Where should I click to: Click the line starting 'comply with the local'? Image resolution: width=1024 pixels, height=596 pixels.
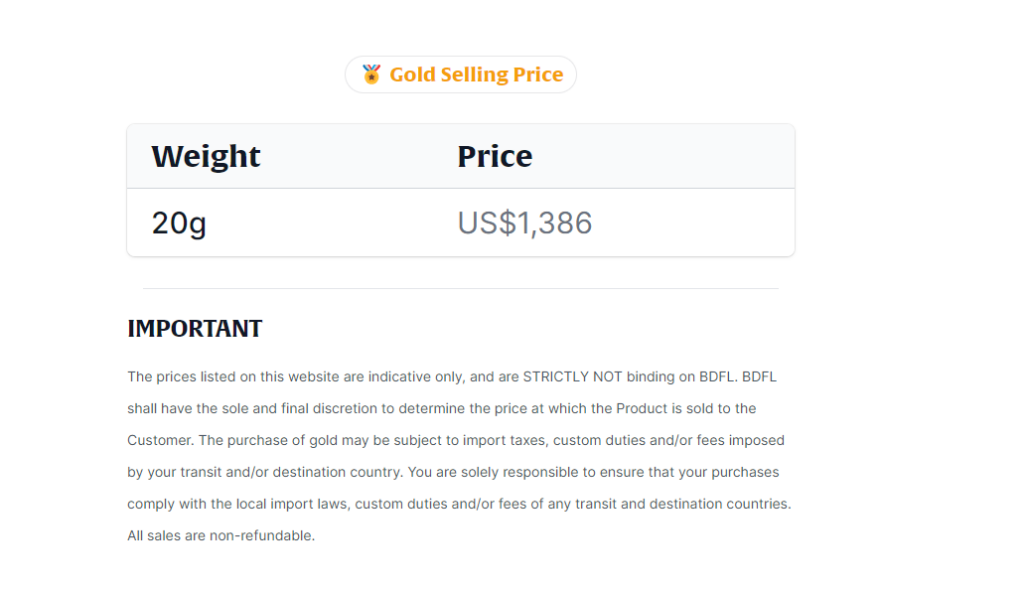click(x=459, y=504)
